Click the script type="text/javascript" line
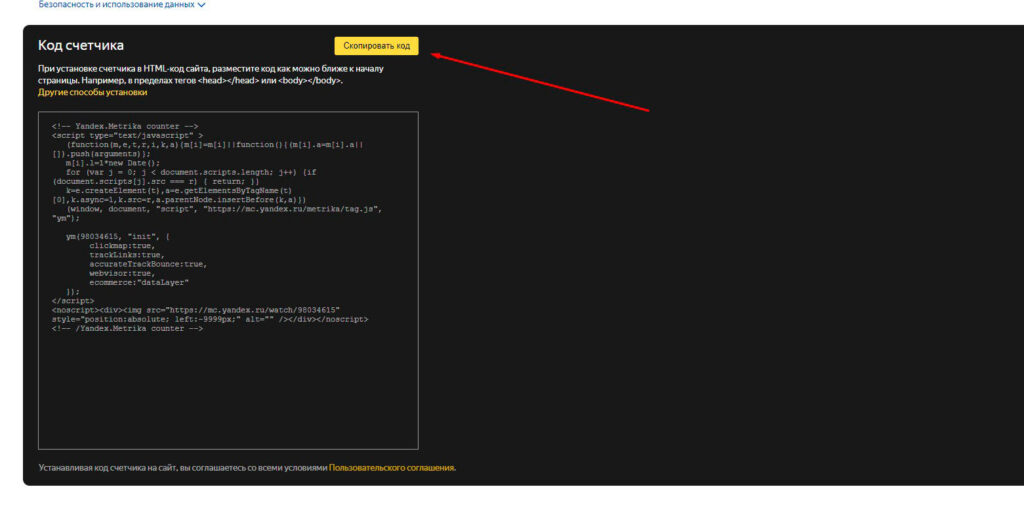 127,135
